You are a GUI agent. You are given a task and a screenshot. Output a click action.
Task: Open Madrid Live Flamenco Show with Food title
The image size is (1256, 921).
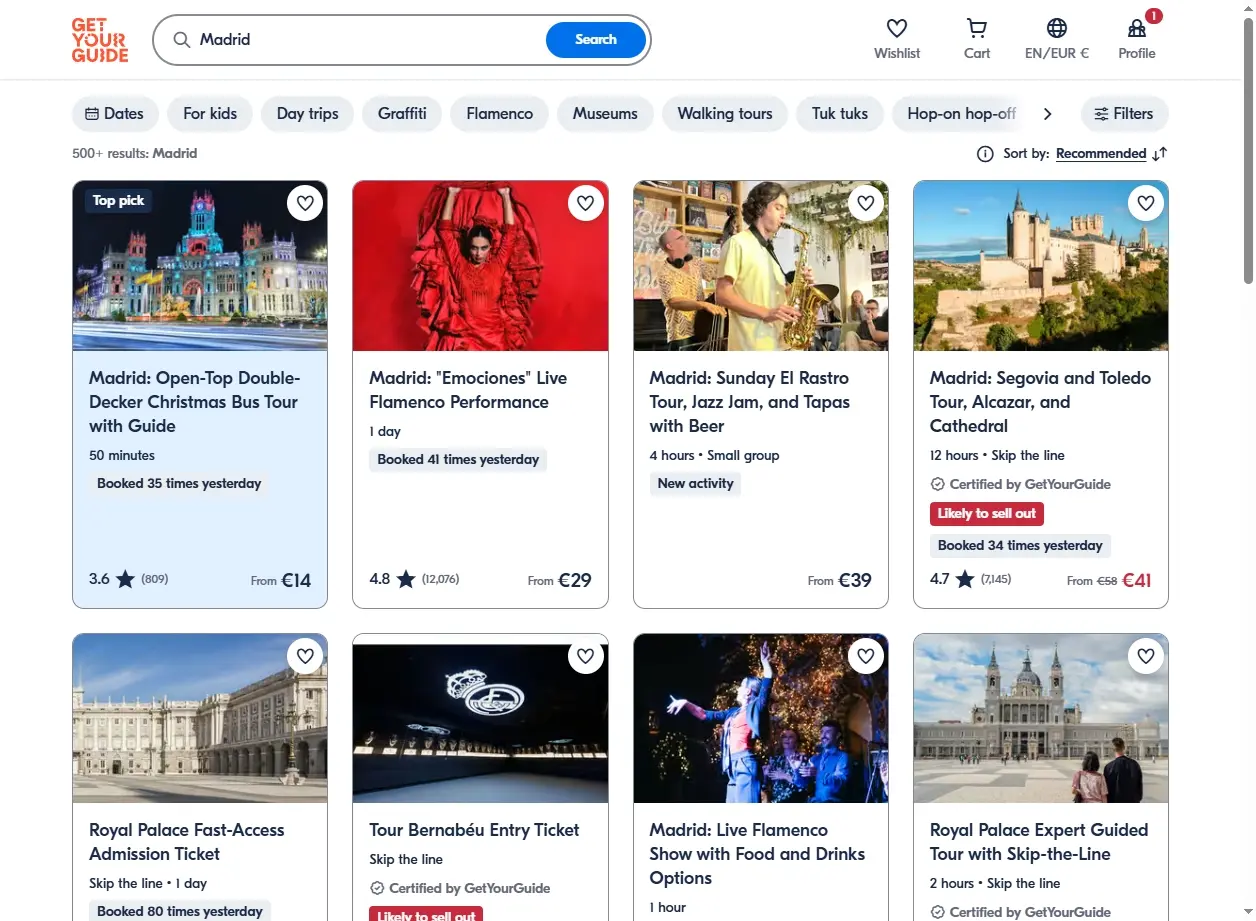pyautogui.click(x=757, y=854)
